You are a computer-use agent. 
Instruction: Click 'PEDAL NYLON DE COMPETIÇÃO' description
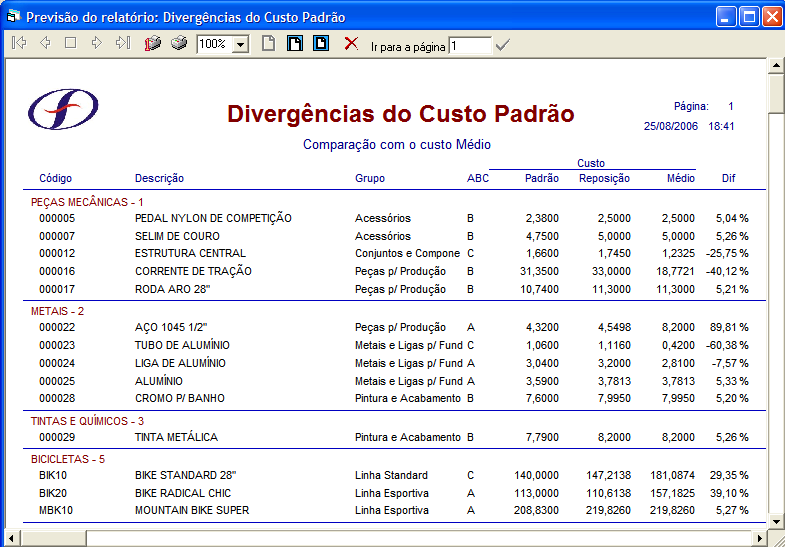tap(213, 219)
